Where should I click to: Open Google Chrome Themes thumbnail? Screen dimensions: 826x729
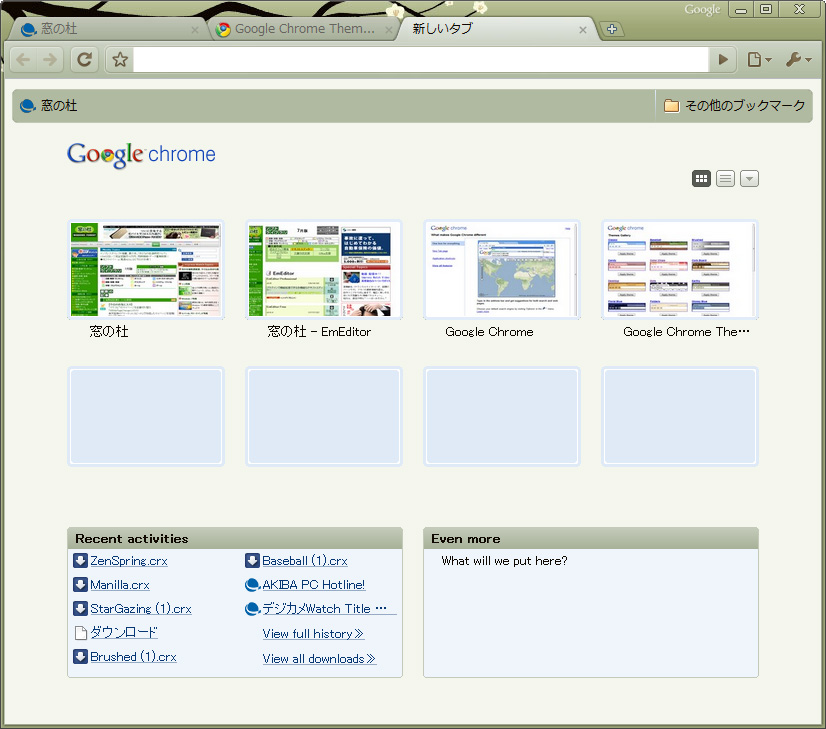[x=680, y=270]
